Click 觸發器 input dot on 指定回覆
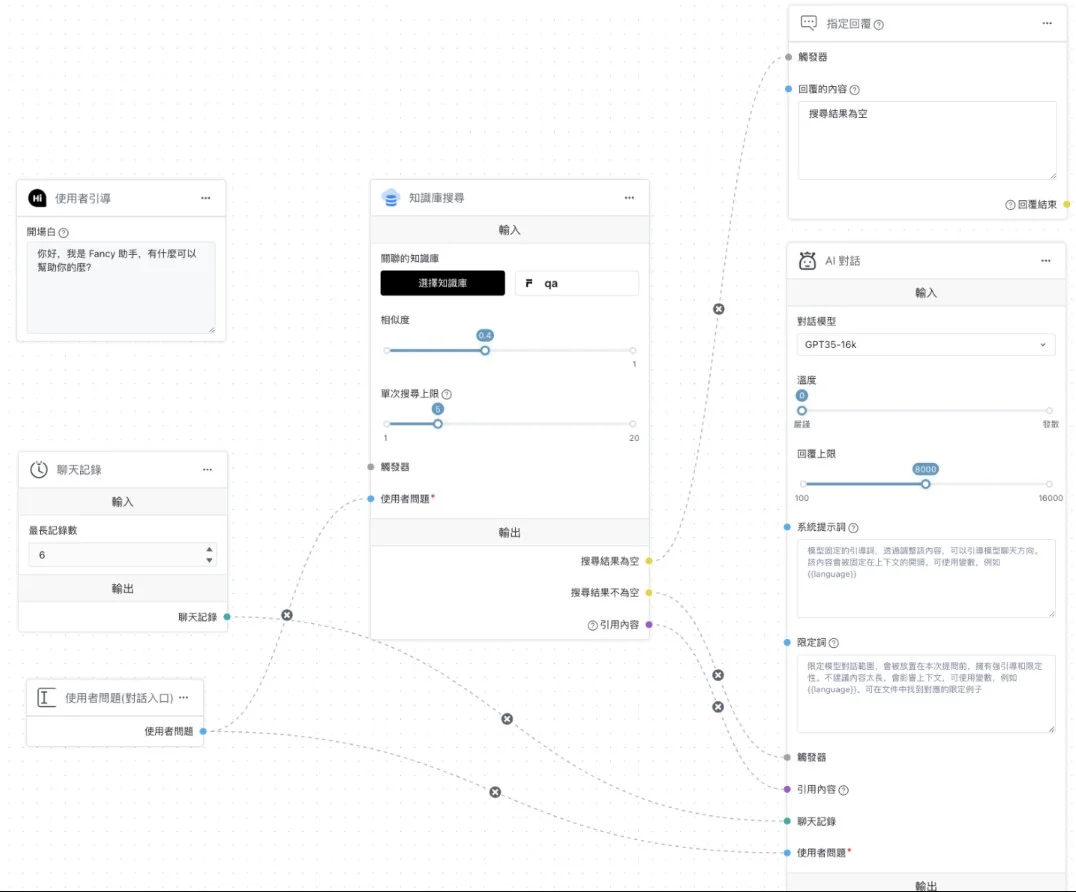1076x892 pixels. coord(788,57)
